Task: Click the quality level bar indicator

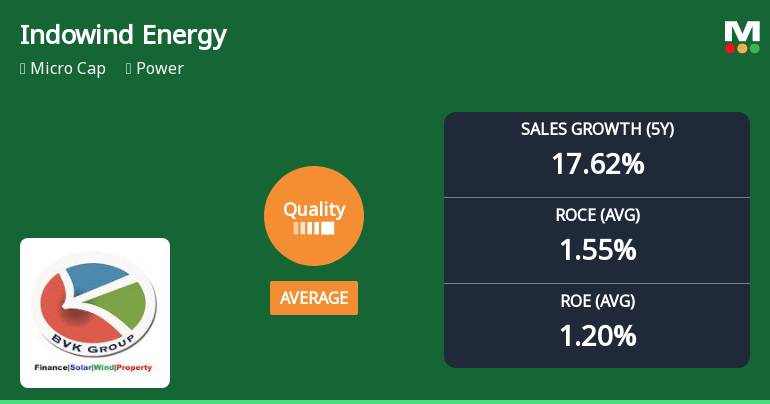Action: [x=314, y=228]
